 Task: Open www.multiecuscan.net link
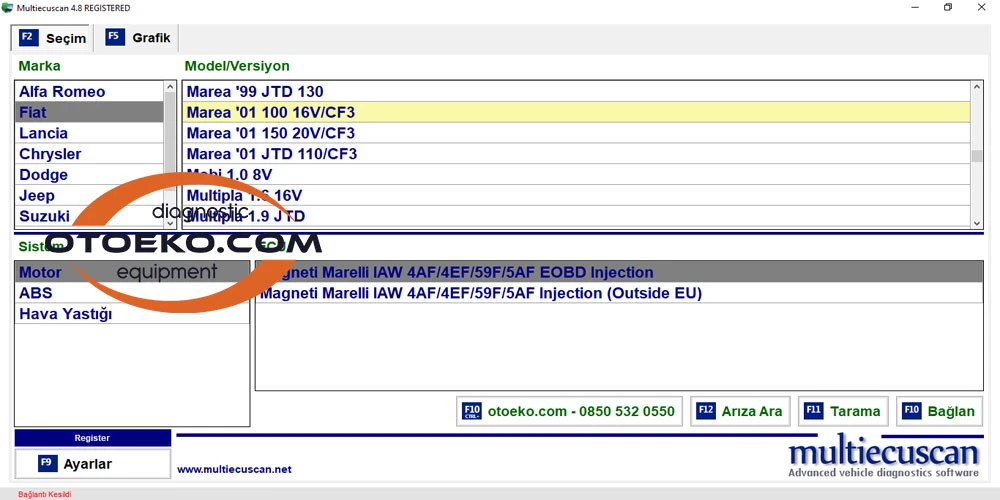(234, 469)
